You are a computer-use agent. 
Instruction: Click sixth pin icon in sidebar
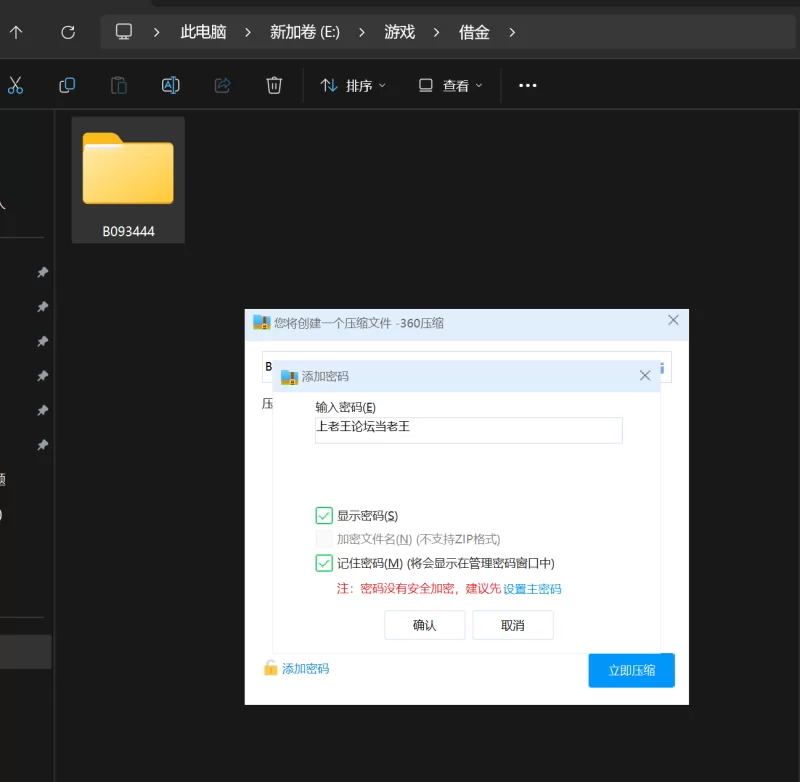pos(43,445)
